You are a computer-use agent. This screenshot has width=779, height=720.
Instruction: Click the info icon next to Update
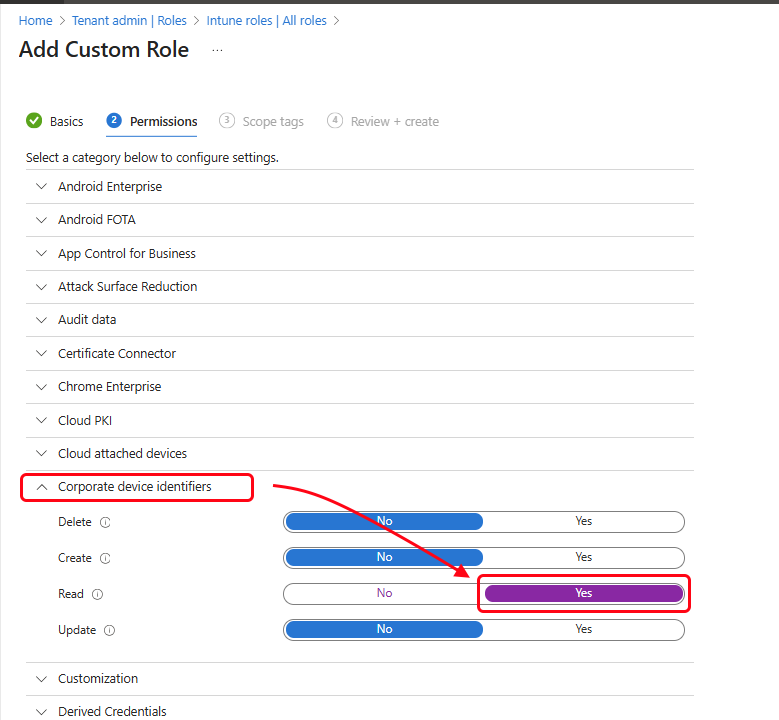(109, 630)
